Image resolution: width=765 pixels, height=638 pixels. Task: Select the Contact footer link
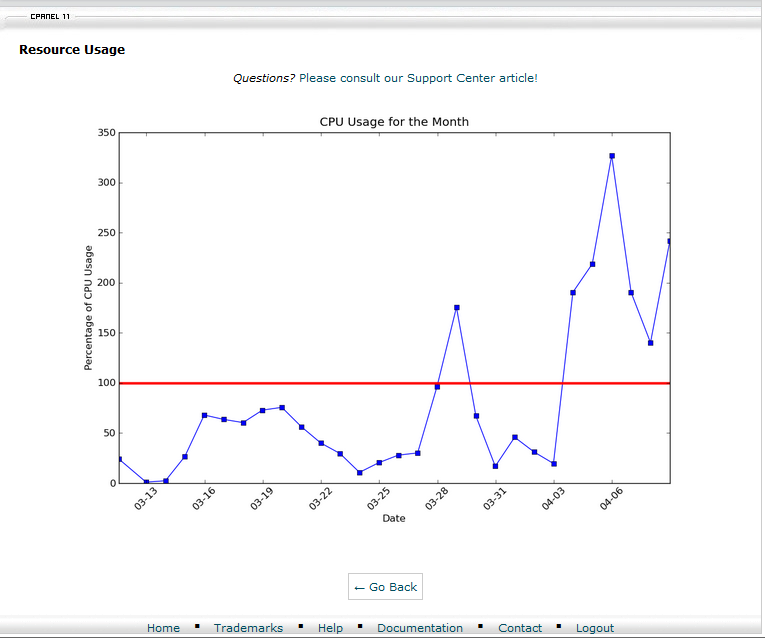click(x=520, y=628)
